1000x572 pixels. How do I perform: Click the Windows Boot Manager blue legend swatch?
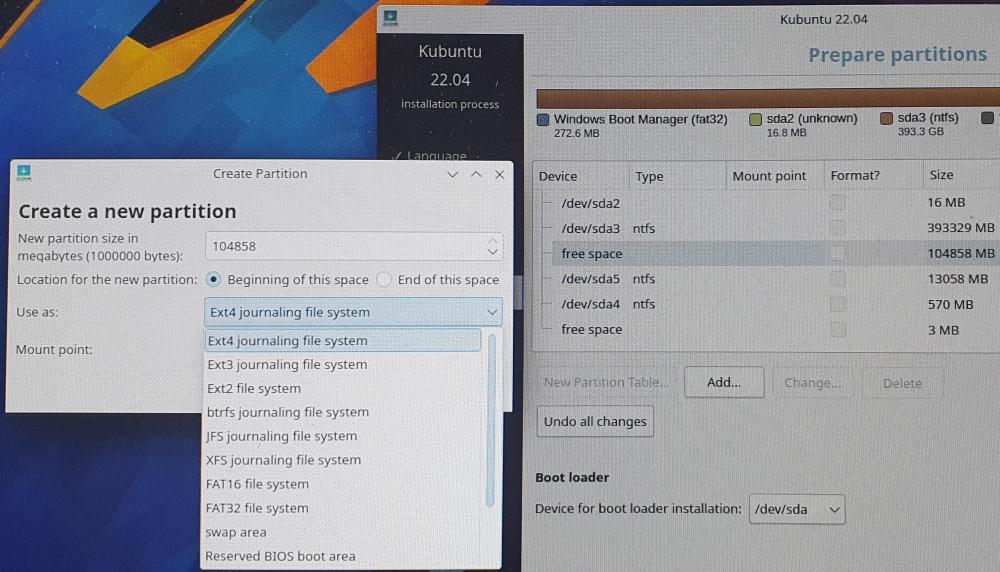point(543,119)
